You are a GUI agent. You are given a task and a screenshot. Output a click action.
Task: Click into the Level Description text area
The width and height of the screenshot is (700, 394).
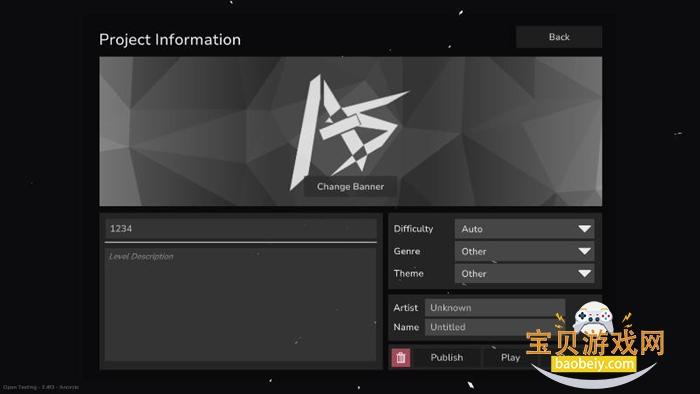(x=241, y=304)
